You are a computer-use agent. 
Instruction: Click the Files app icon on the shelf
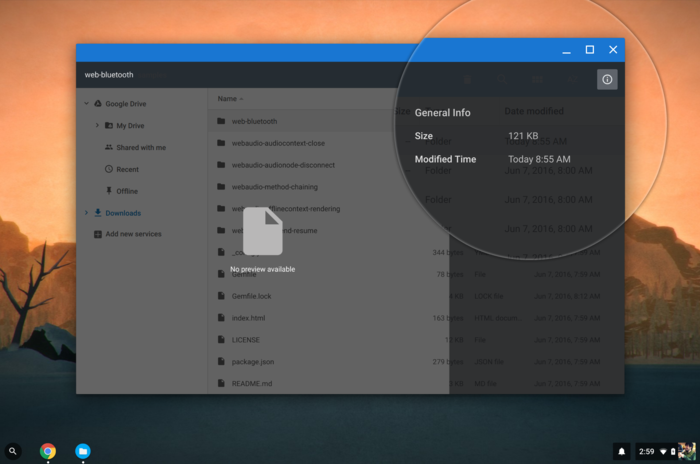pyautogui.click(x=83, y=451)
